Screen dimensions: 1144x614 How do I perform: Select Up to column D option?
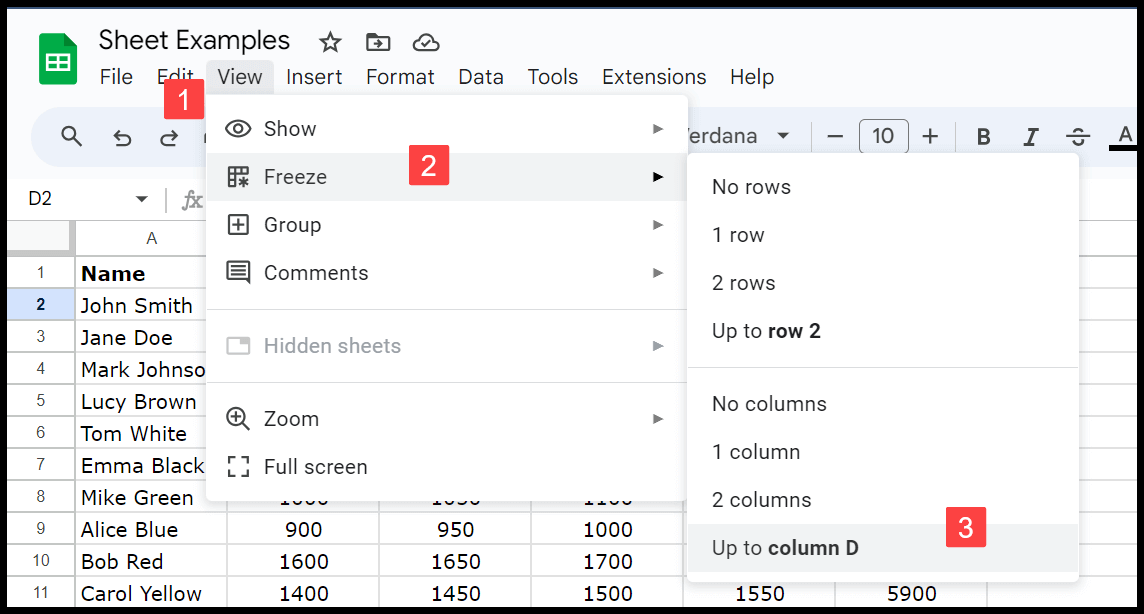(x=883, y=548)
